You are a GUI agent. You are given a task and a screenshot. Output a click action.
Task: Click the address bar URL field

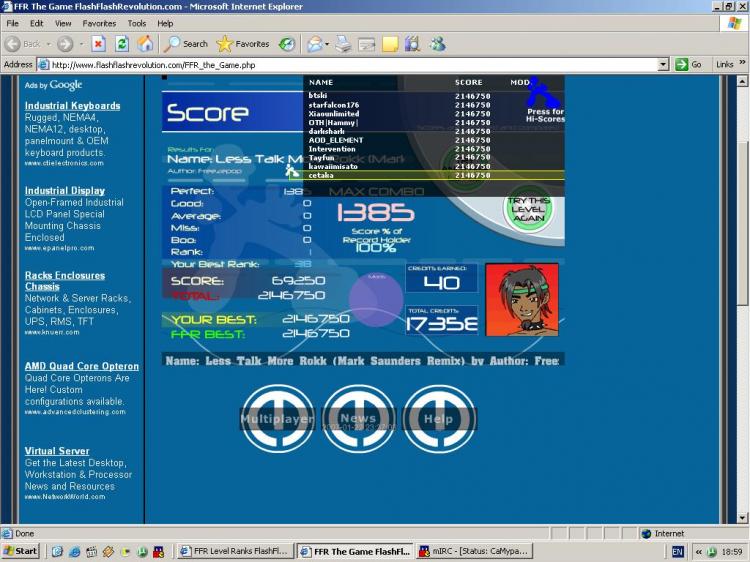(350, 65)
